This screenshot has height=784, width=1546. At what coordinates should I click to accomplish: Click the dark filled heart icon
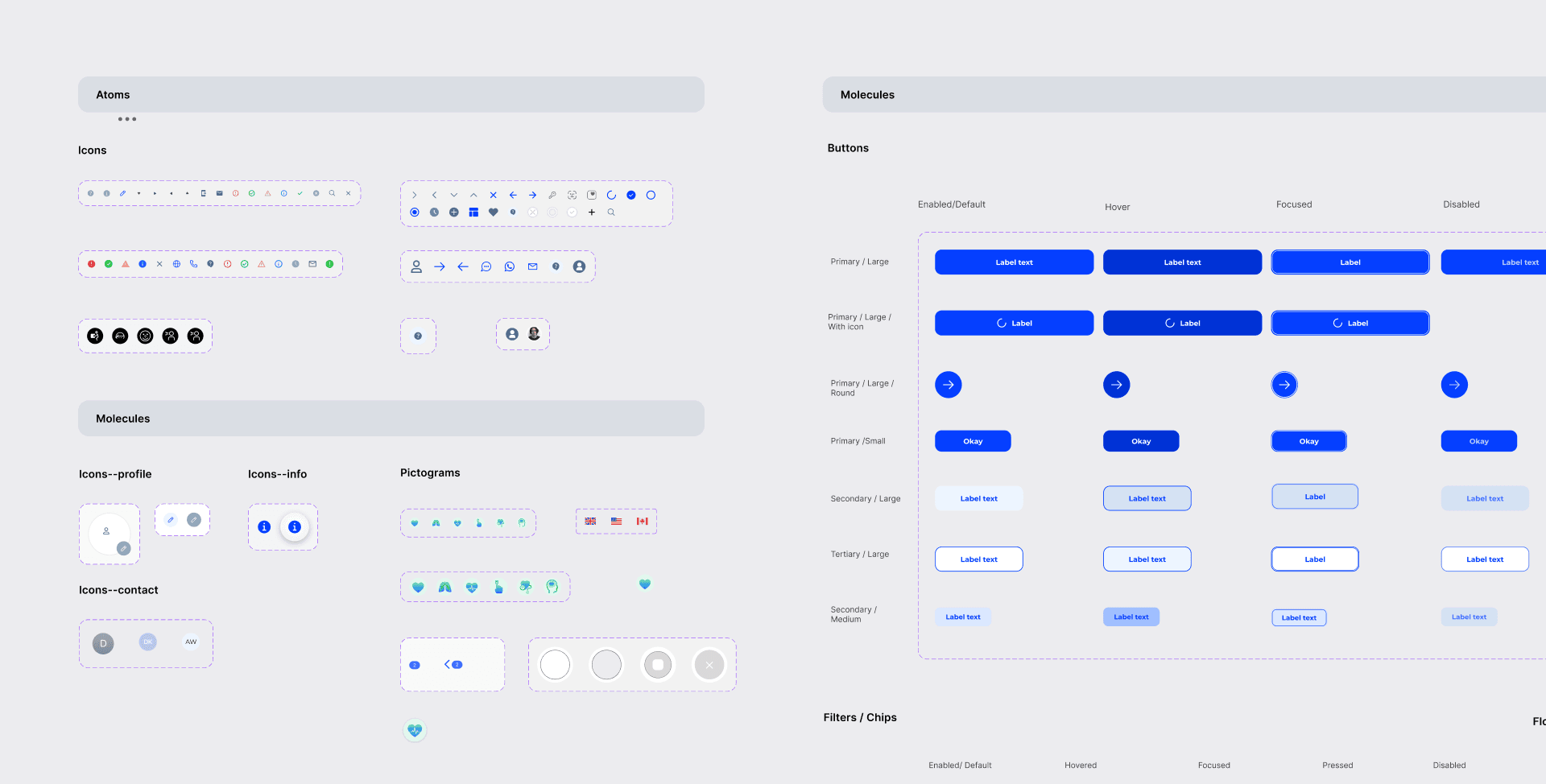493,213
